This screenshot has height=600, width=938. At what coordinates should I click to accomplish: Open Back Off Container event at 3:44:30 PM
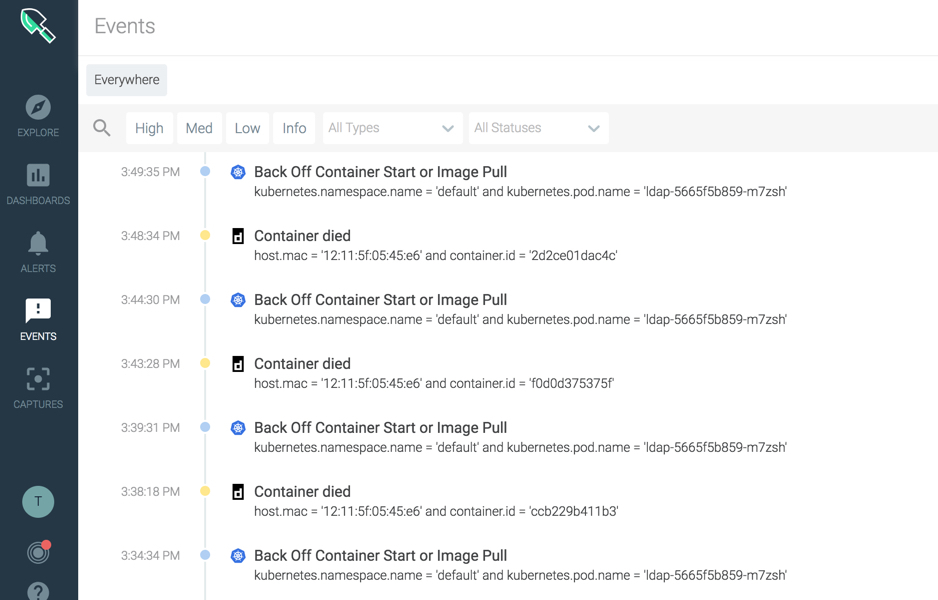380,300
